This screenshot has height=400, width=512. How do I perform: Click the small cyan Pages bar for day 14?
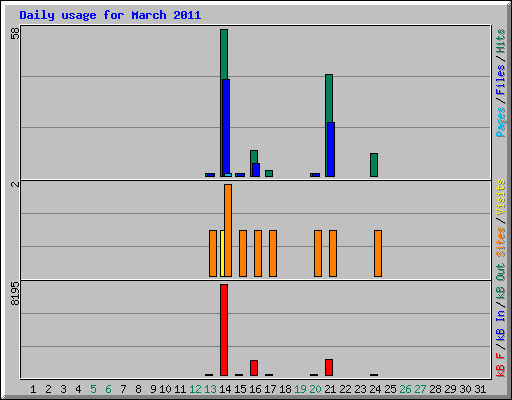228,175
